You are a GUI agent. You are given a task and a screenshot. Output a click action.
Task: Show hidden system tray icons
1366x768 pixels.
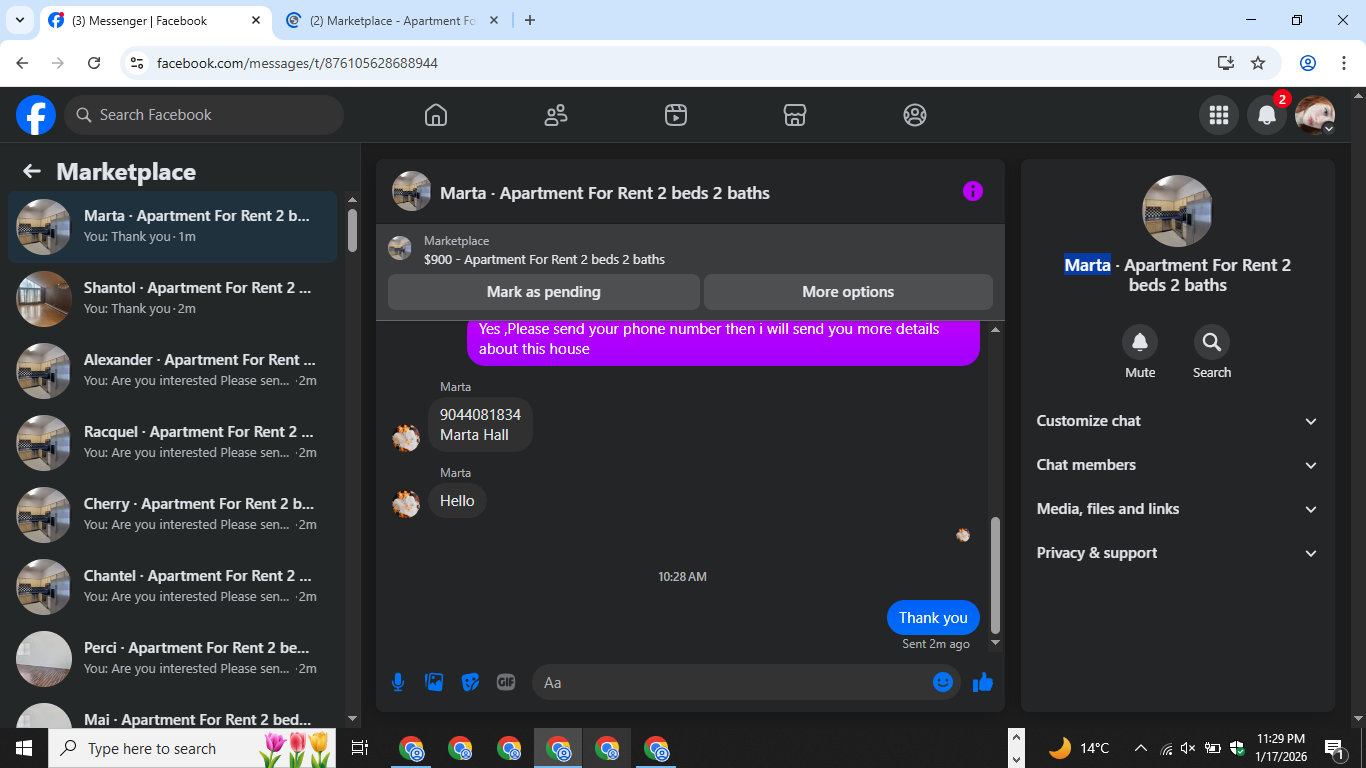click(x=1140, y=748)
